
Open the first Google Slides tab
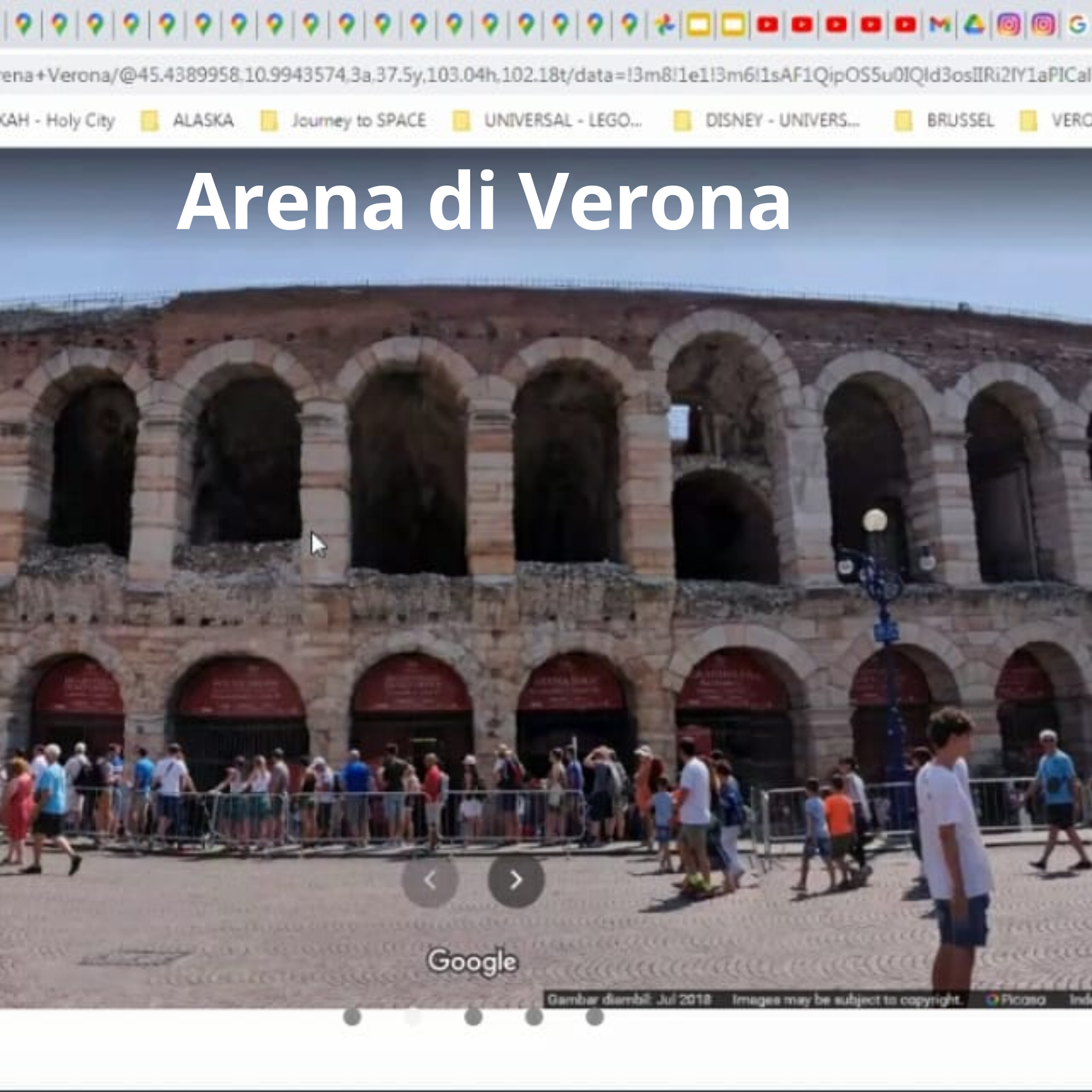(x=698, y=25)
